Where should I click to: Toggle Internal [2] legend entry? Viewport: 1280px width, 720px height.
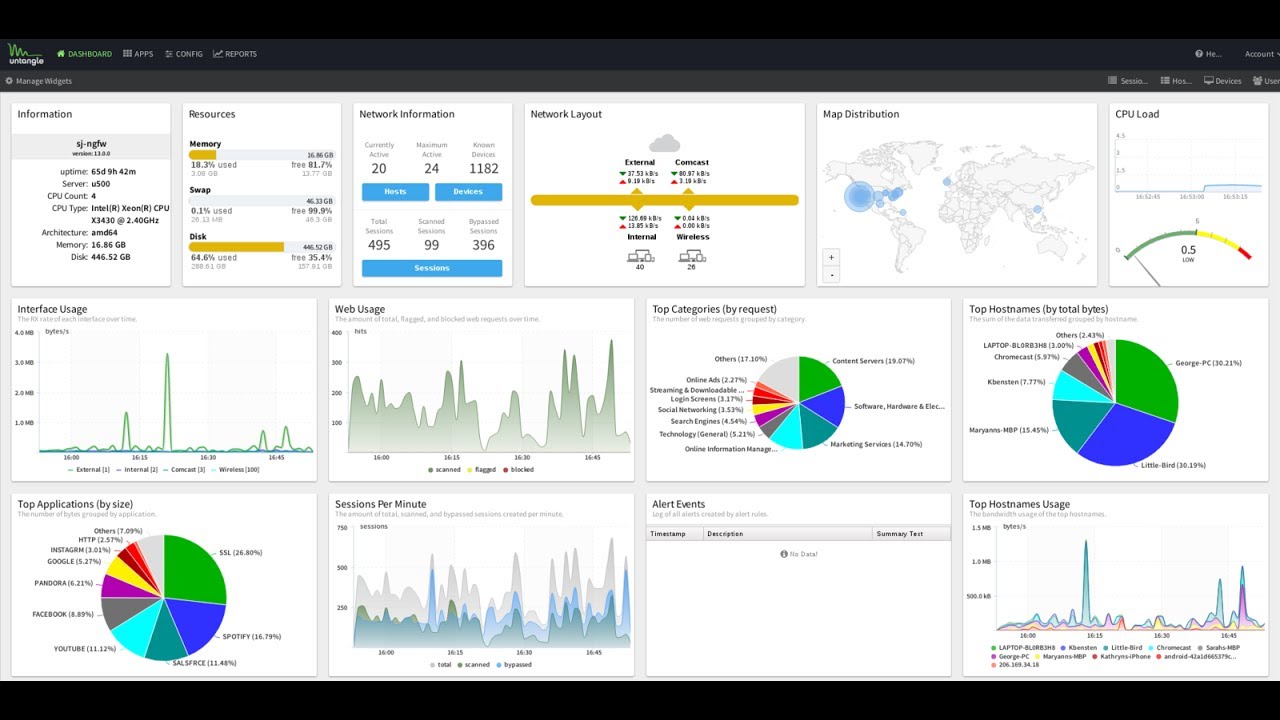coord(137,469)
